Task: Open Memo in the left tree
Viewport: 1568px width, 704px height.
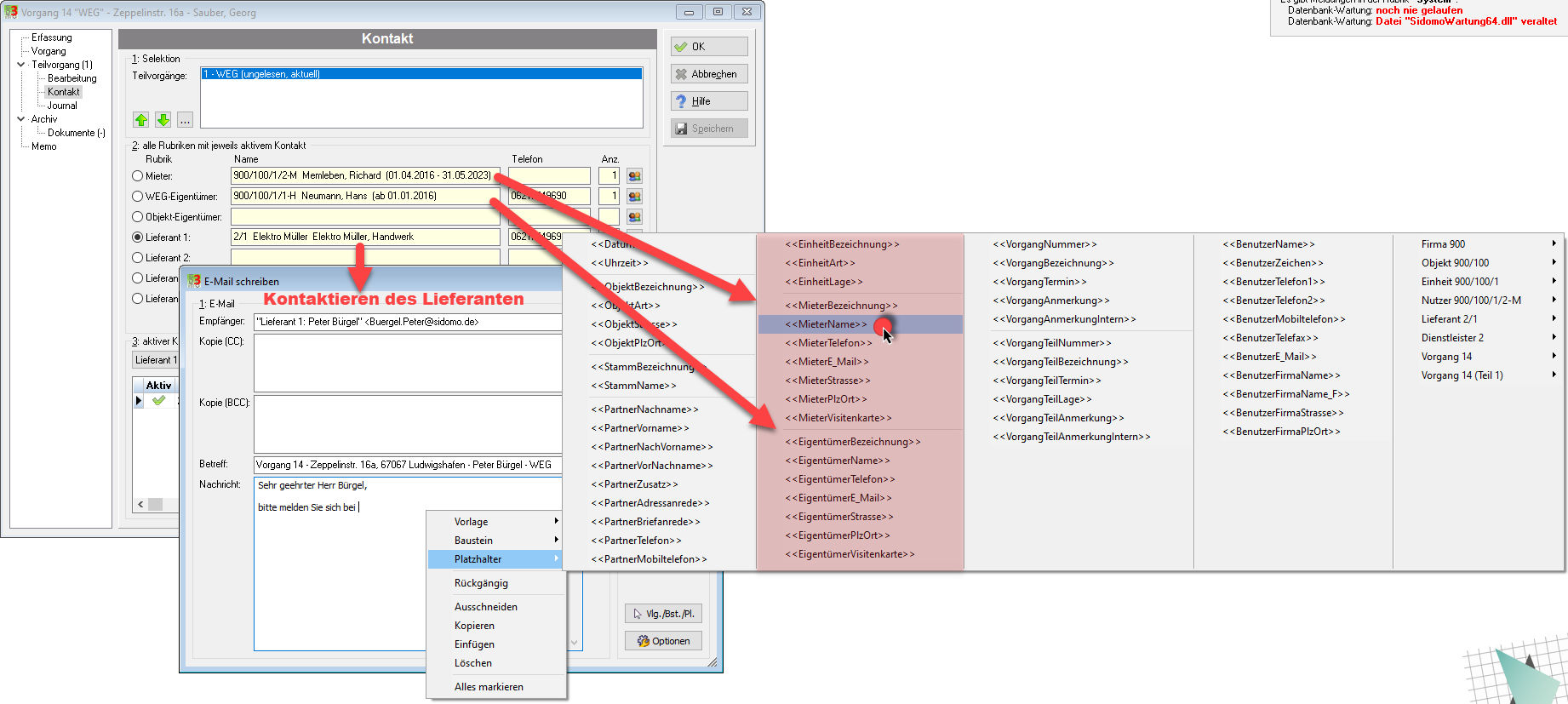Action: [44, 146]
